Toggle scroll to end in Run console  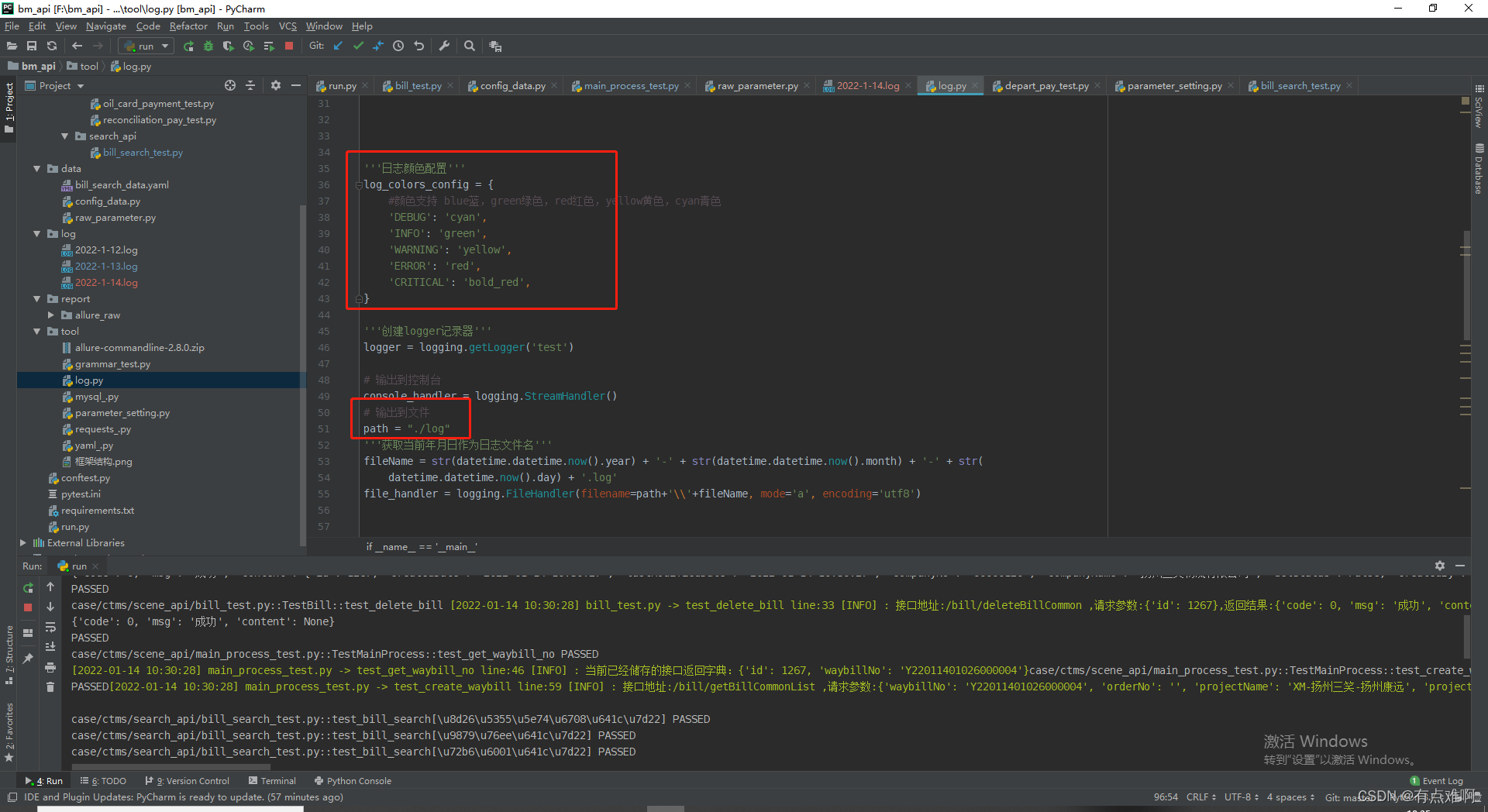pos(50,647)
